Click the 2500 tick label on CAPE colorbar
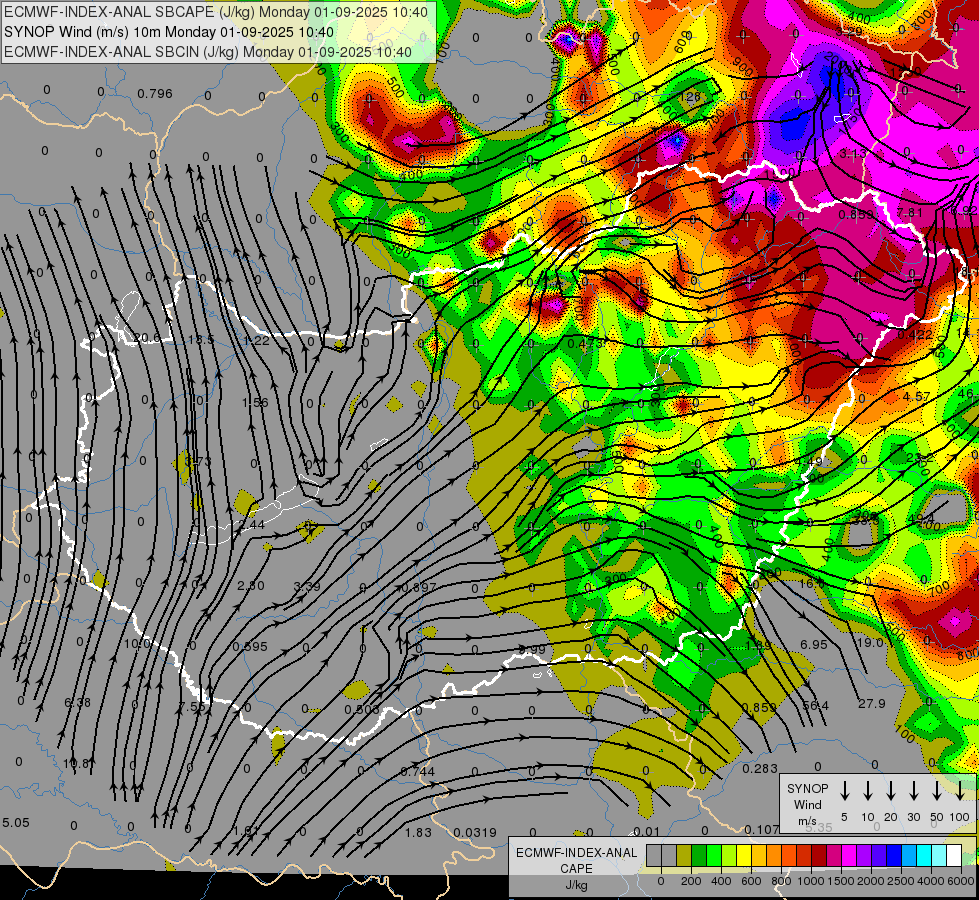Screen dimensions: 979x900 pos(901,881)
